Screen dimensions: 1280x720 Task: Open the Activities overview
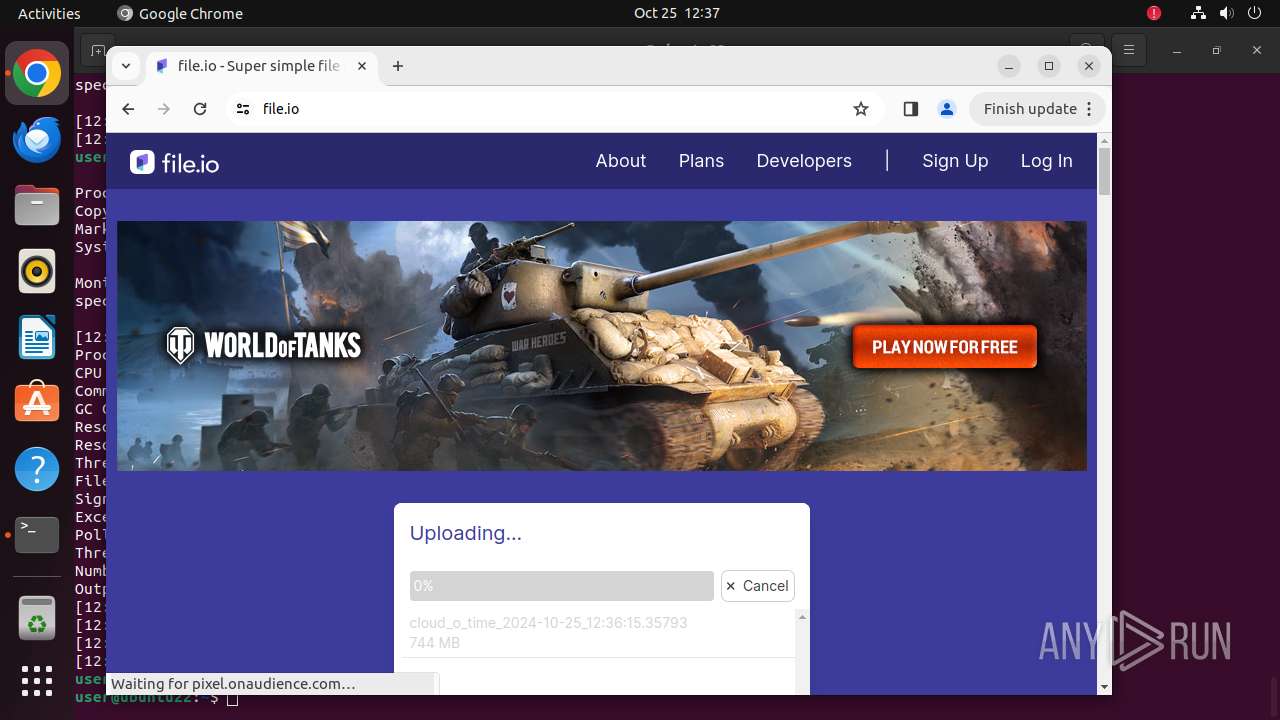pos(49,13)
